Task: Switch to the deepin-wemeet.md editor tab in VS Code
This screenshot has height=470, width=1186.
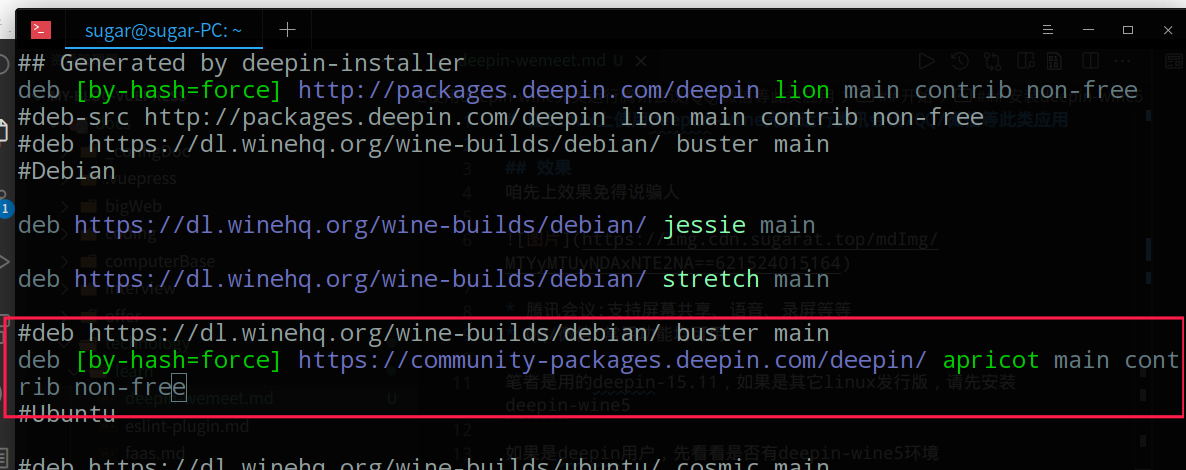Action: pos(542,61)
